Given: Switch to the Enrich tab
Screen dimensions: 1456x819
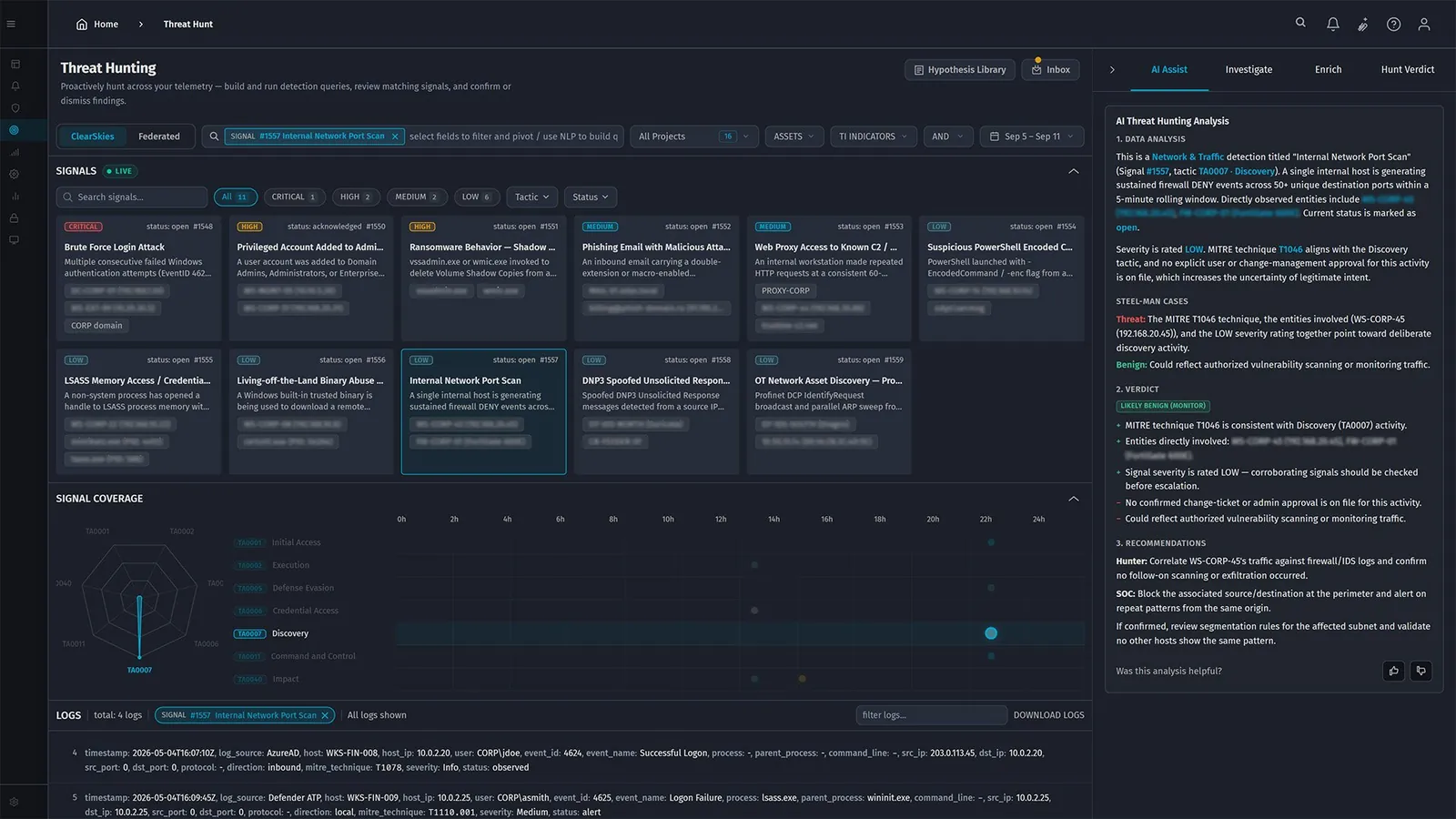Looking at the screenshot, I should click(x=1328, y=70).
